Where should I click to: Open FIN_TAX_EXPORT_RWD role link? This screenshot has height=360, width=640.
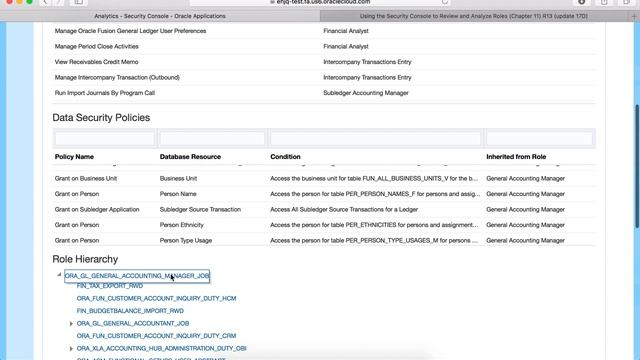pos(110,286)
